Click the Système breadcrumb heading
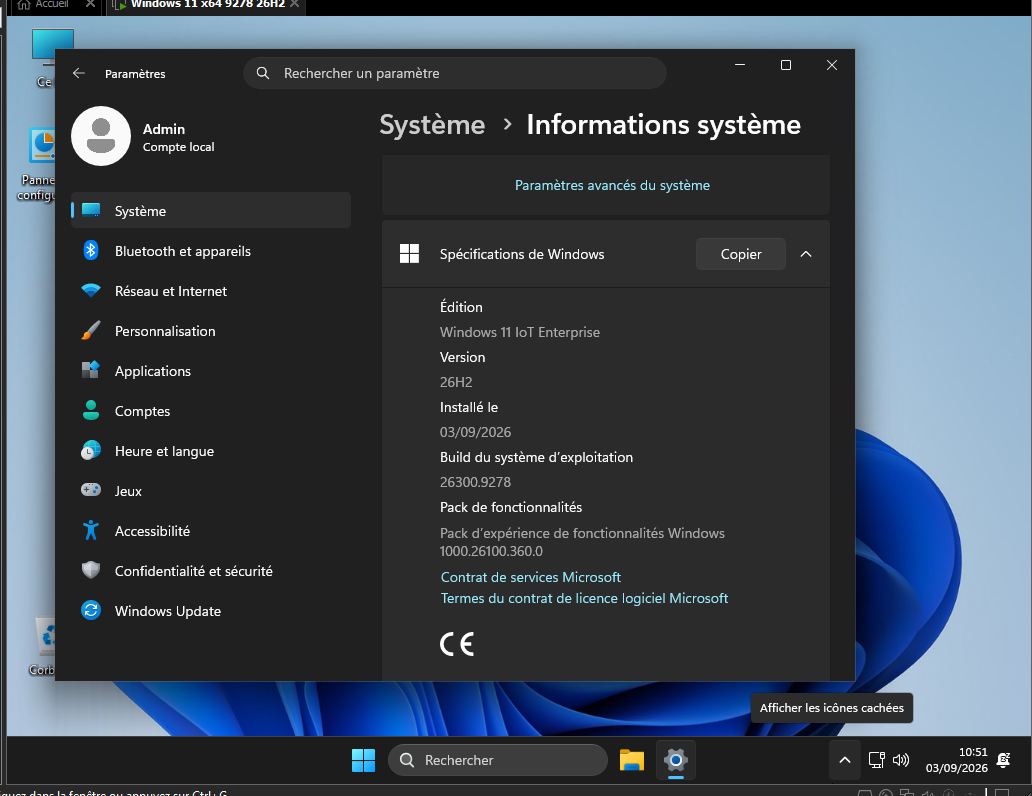This screenshot has width=1032, height=796. pyautogui.click(x=432, y=125)
